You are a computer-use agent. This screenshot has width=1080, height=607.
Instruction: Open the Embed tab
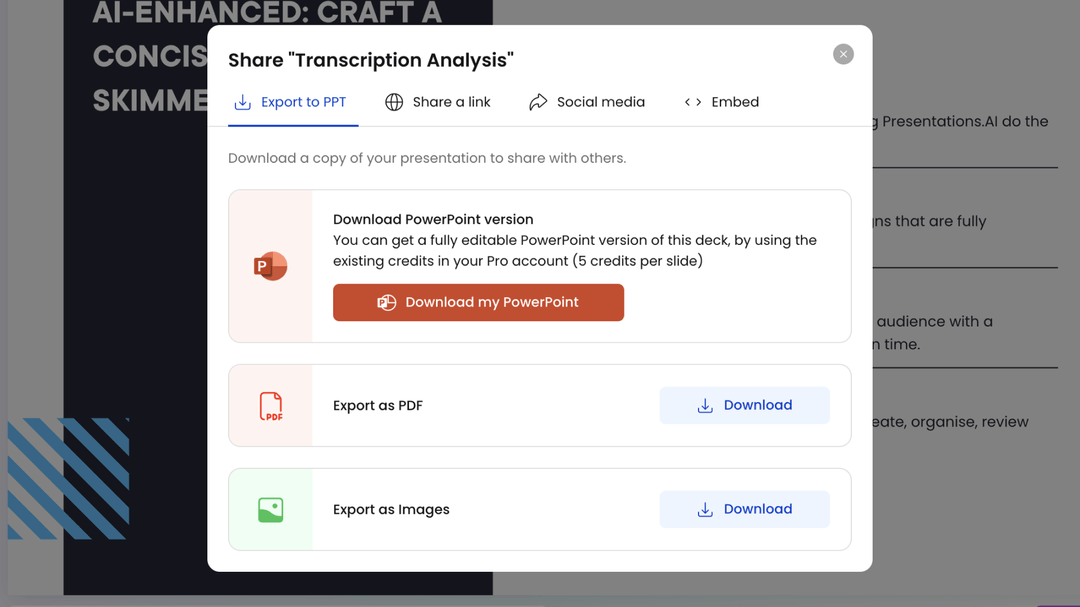click(x=722, y=101)
